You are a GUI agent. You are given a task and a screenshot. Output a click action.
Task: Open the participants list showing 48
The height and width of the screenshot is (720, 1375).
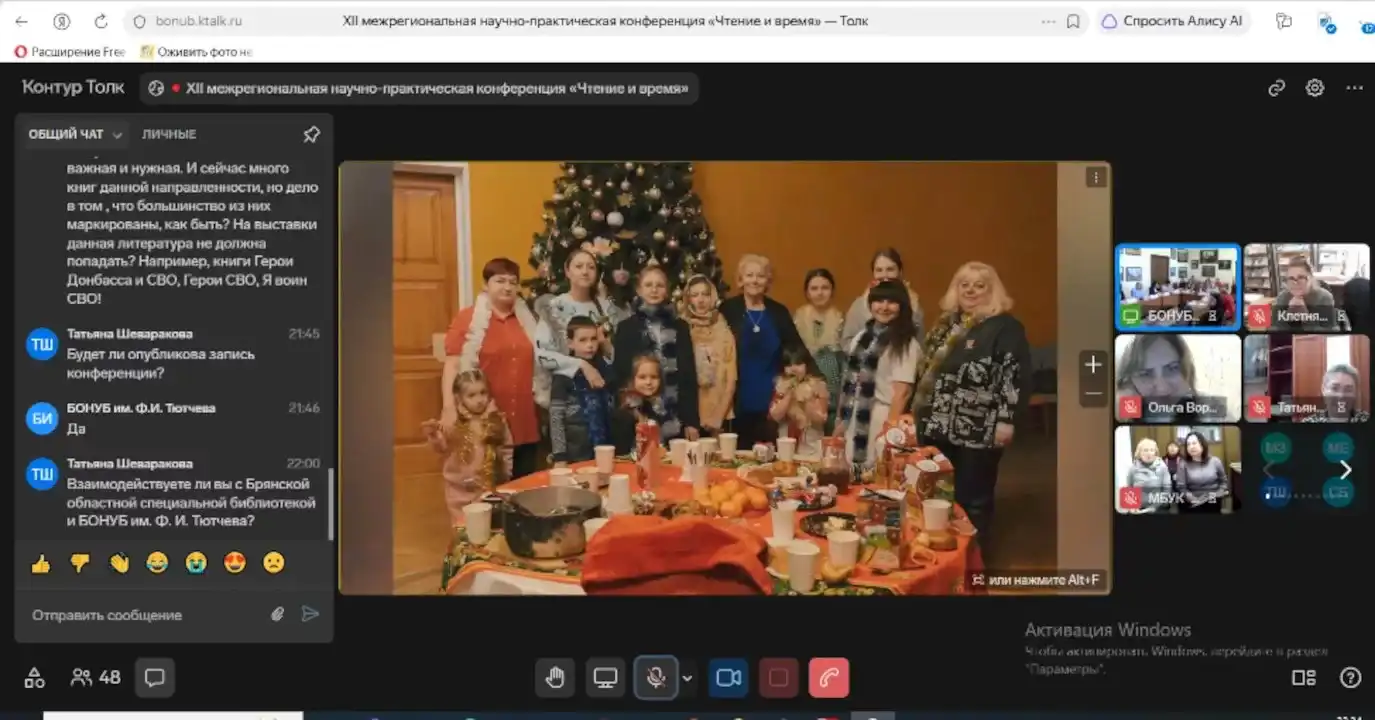click(x=96, y=677)
